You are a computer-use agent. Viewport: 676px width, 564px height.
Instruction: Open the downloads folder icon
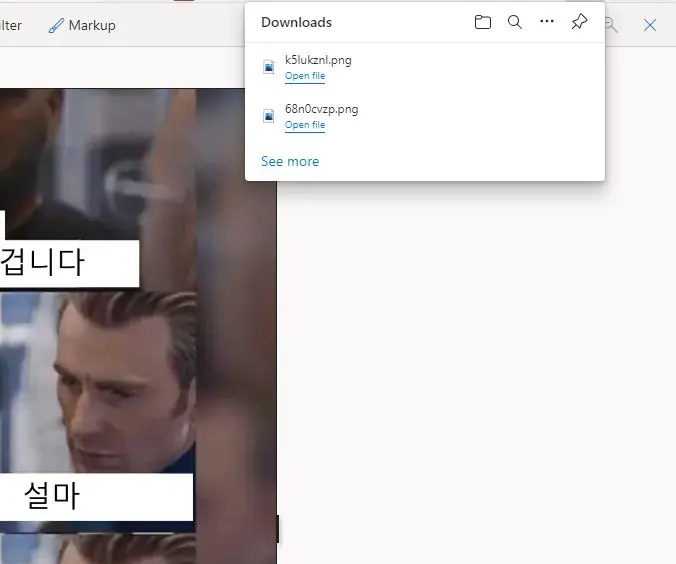click(x=482, y=22)
